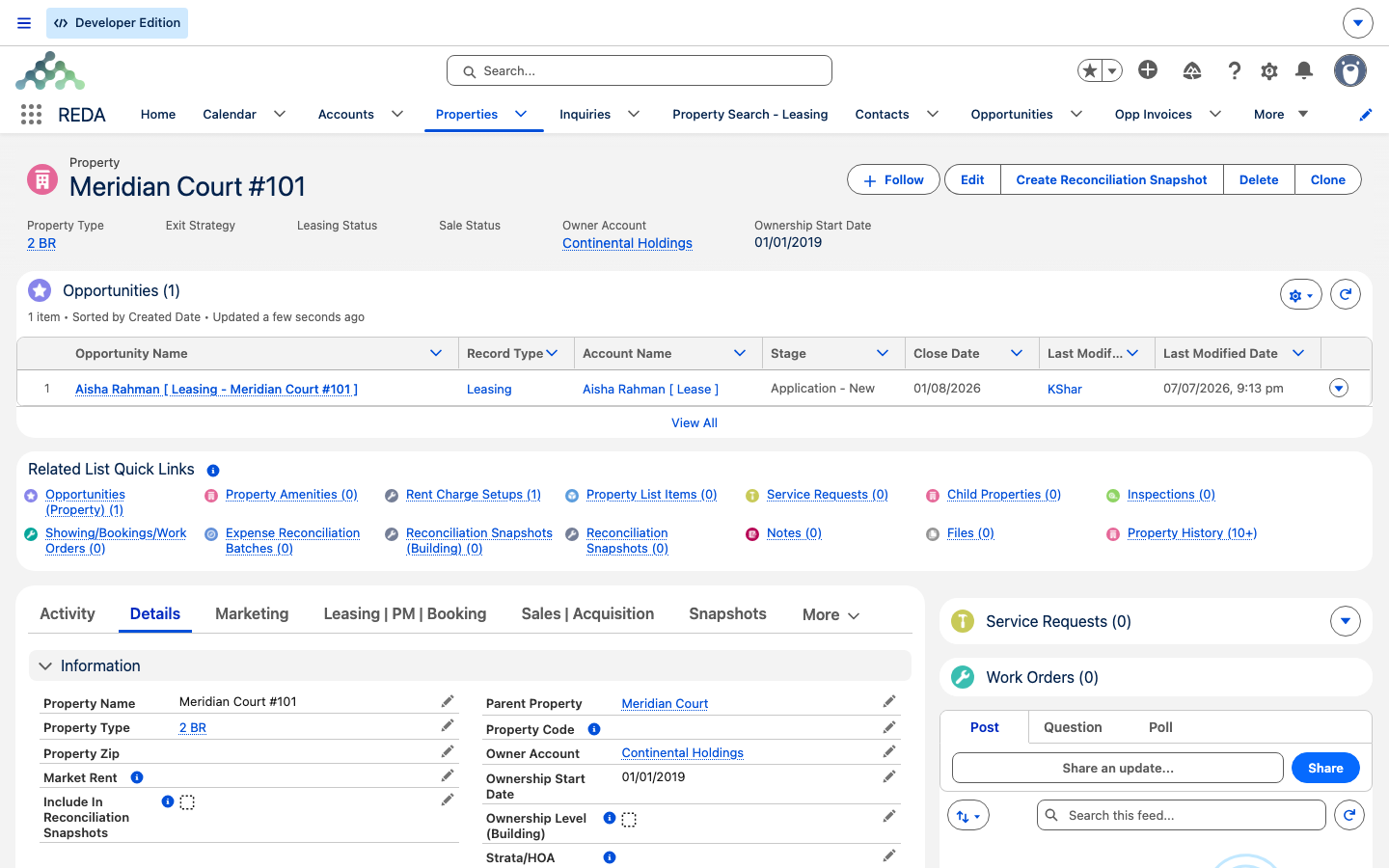
Task: Click the global Search field
Action: [640, 70]
